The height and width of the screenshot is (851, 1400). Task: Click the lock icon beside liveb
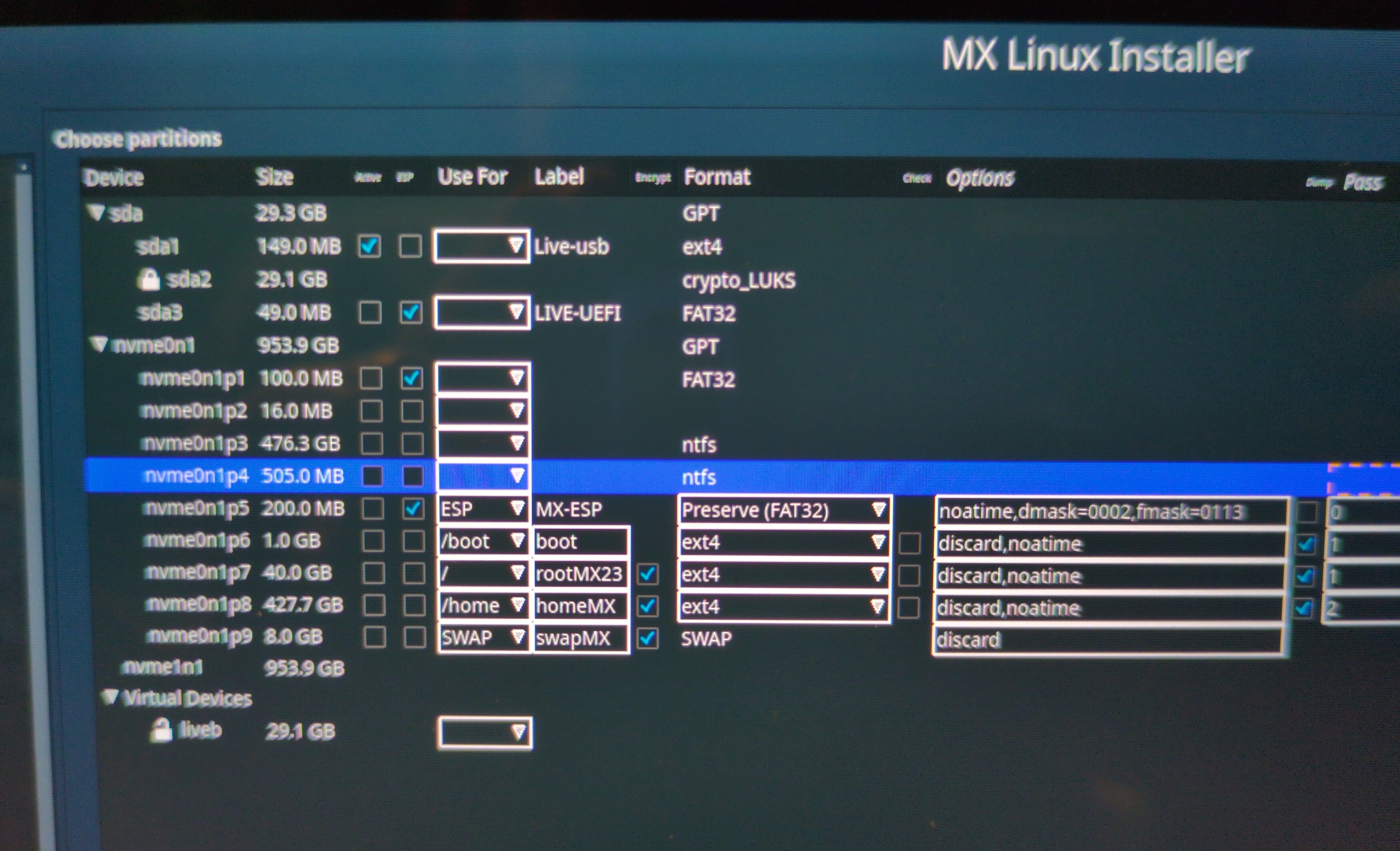161,730
